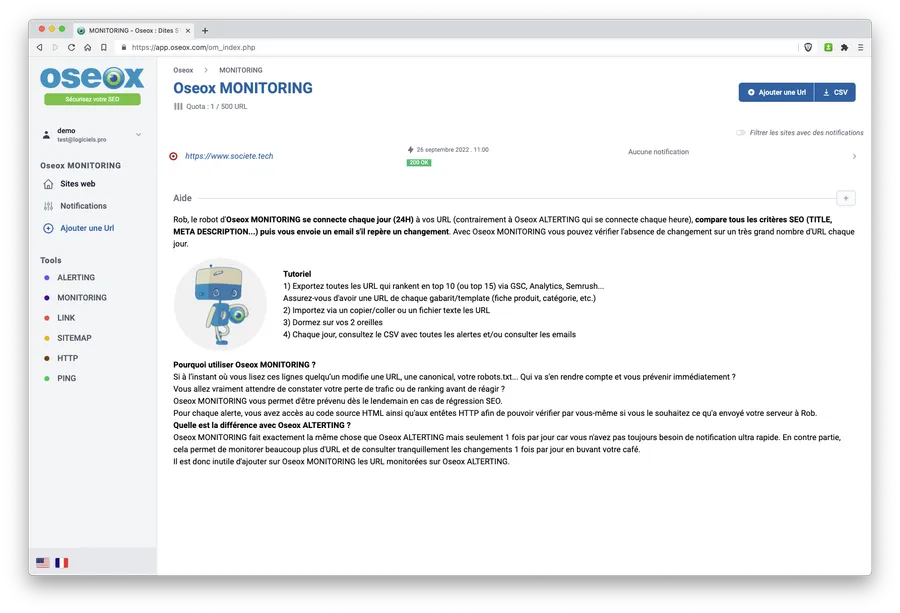Click the oseox logo
Image resolution: width=900 pixels, height=613 pixels.
click(x=92, y=77)
